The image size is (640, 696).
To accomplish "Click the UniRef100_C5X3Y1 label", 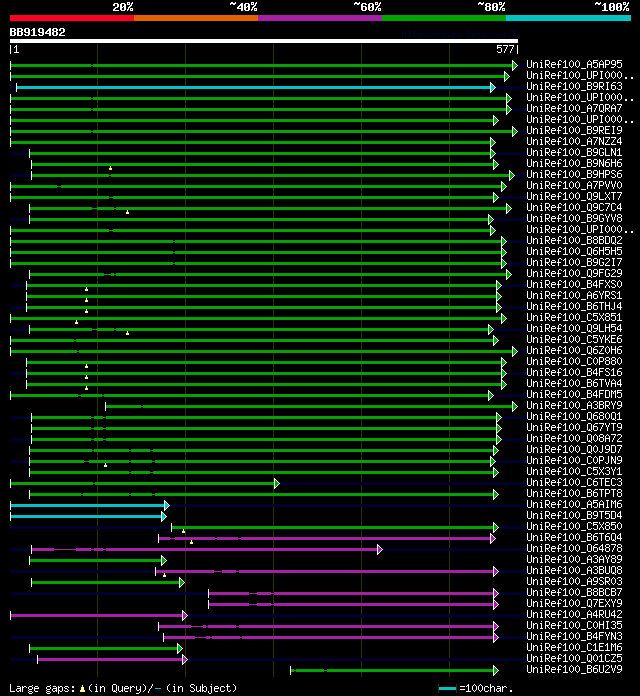I will 574,471.
